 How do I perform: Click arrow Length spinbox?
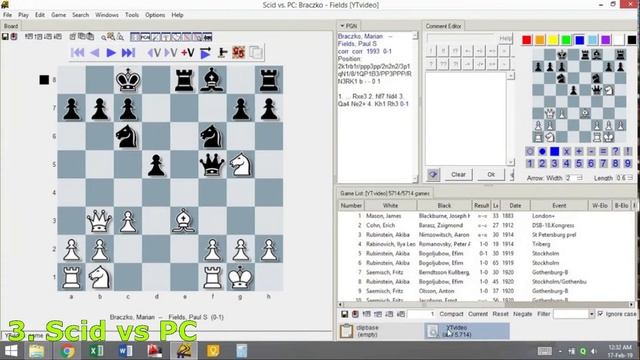click(624, 178)
